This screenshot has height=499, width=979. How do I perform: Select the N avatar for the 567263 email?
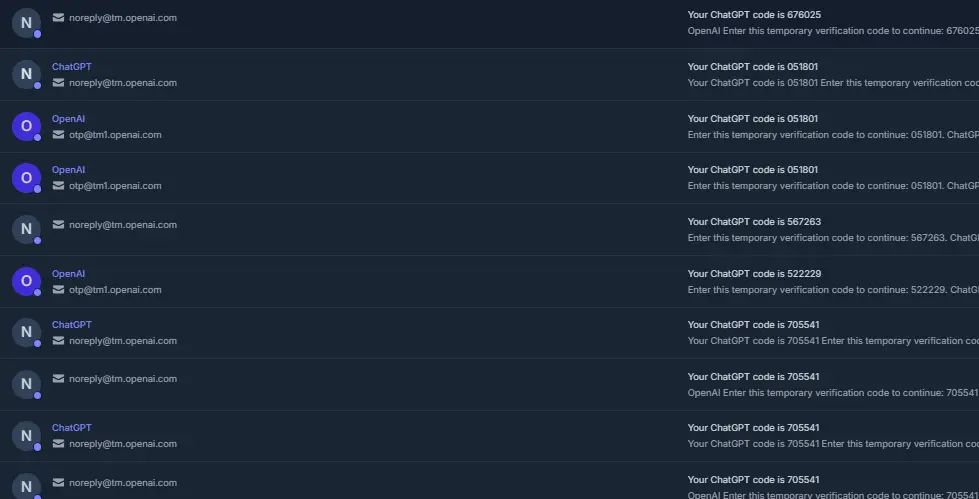tap(26, 229)
